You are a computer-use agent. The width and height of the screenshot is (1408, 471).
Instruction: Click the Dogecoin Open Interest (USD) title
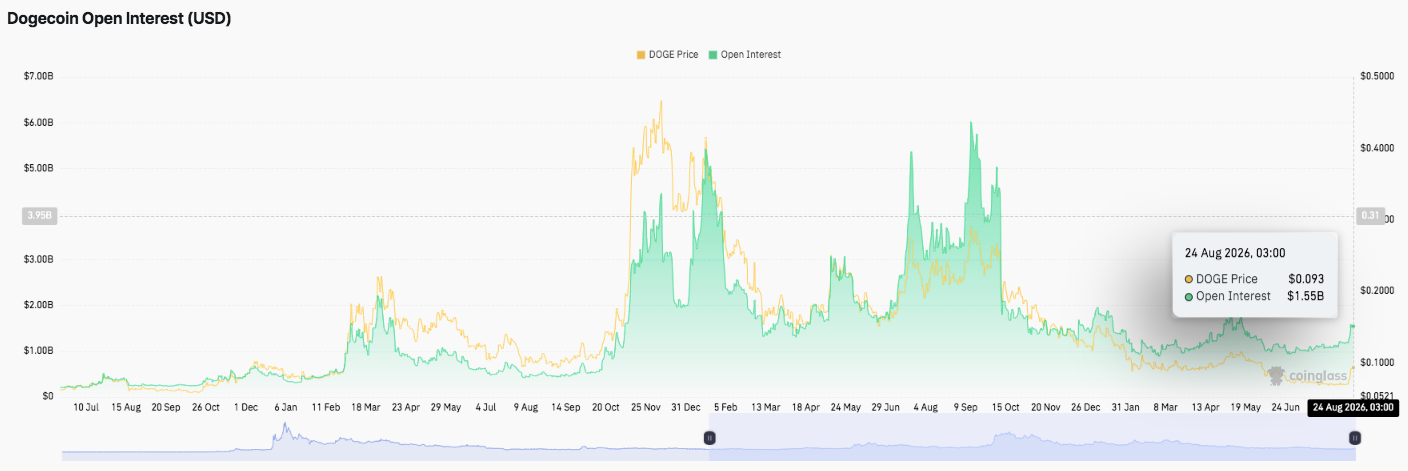pyautogui.click(x=120, y=18)
